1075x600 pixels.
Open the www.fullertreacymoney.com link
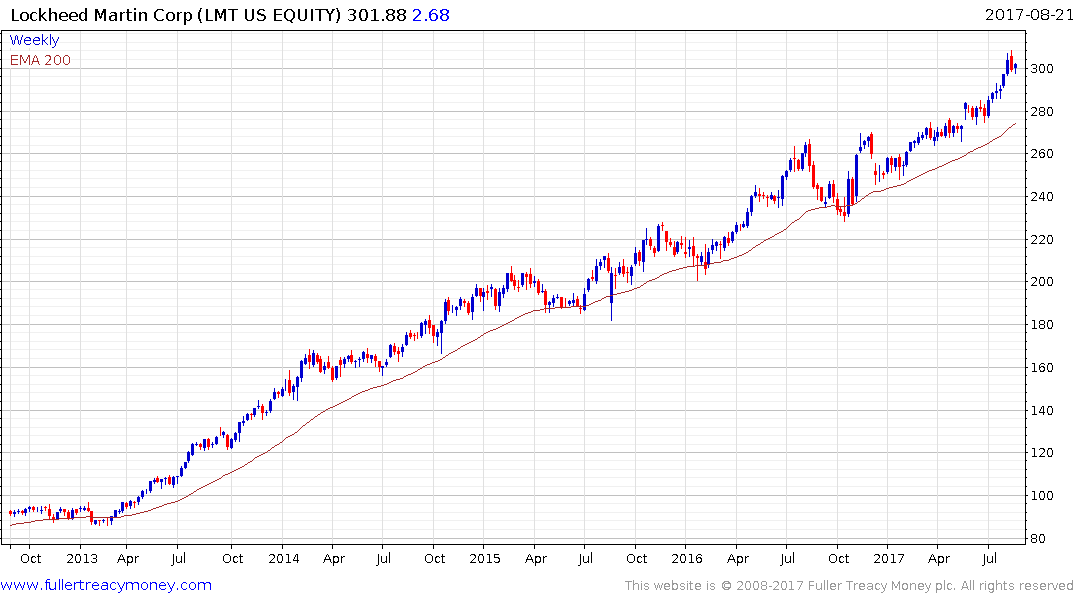point(106,585)
